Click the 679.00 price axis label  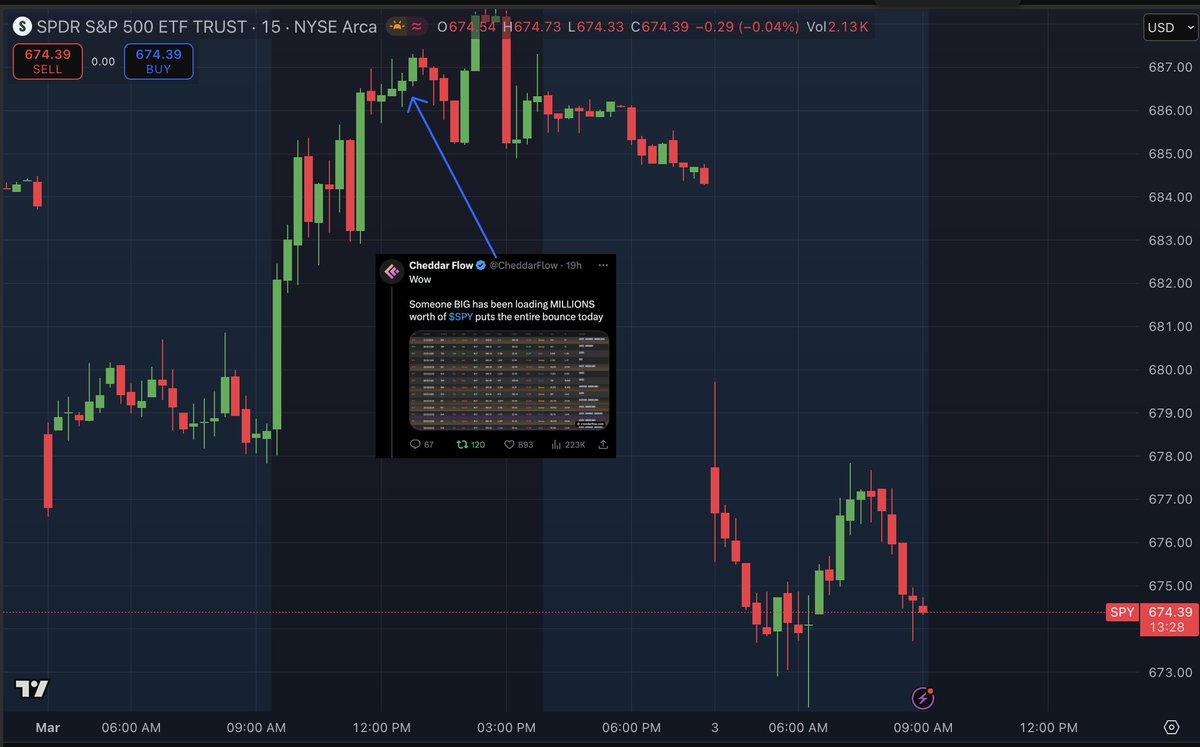[x=1168, y=413]
